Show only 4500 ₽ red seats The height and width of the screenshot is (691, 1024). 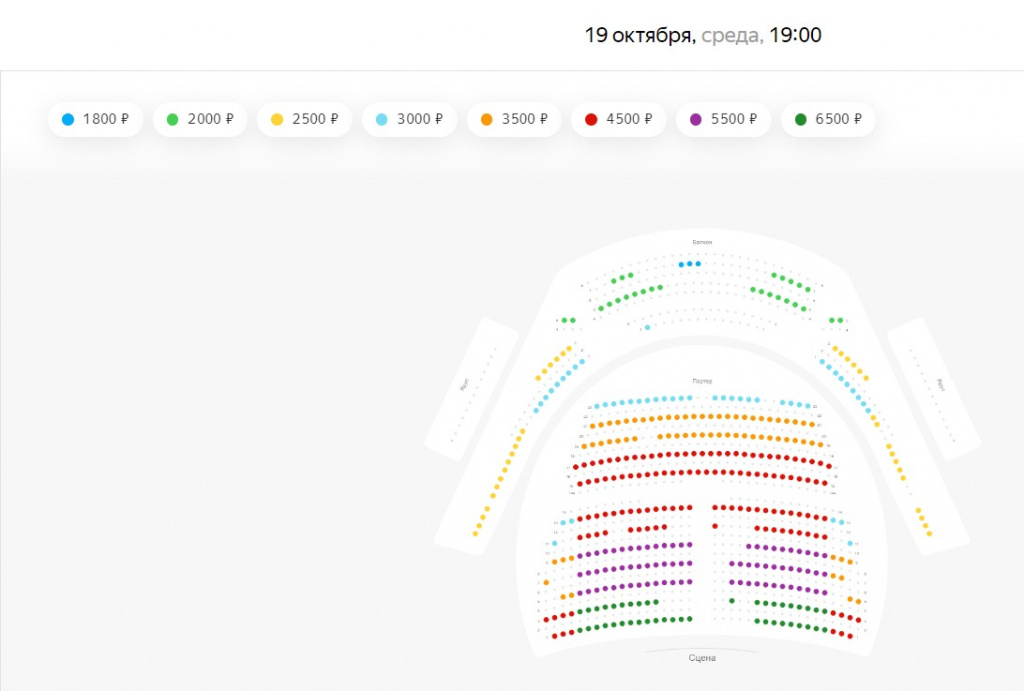click(619, 120)
